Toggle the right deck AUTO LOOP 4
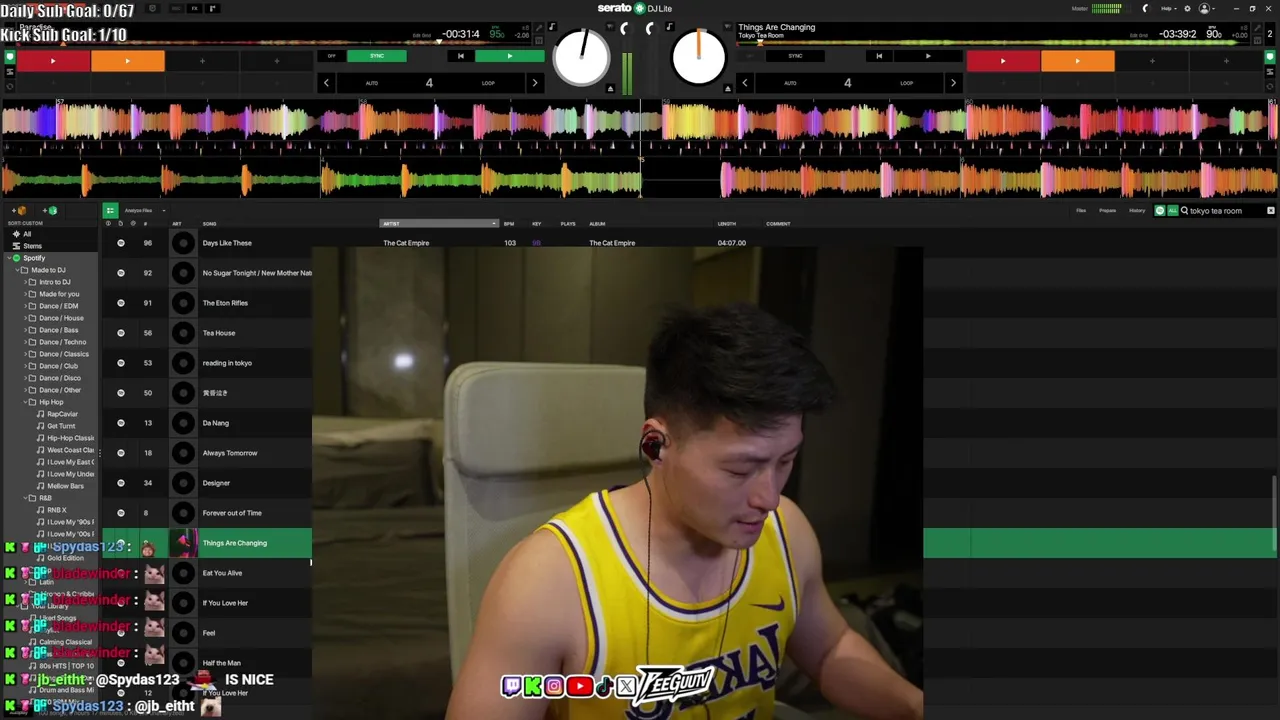The width and height of the screenshot is (1280, 720). [847, 83]
